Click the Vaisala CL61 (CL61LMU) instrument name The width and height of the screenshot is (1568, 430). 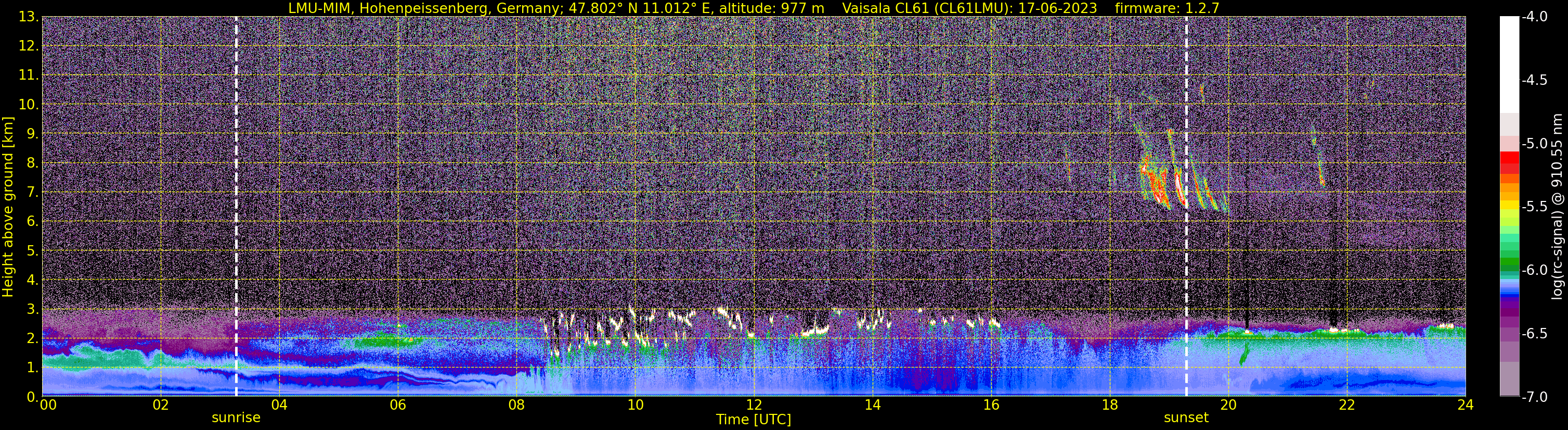tap(927, 8)
